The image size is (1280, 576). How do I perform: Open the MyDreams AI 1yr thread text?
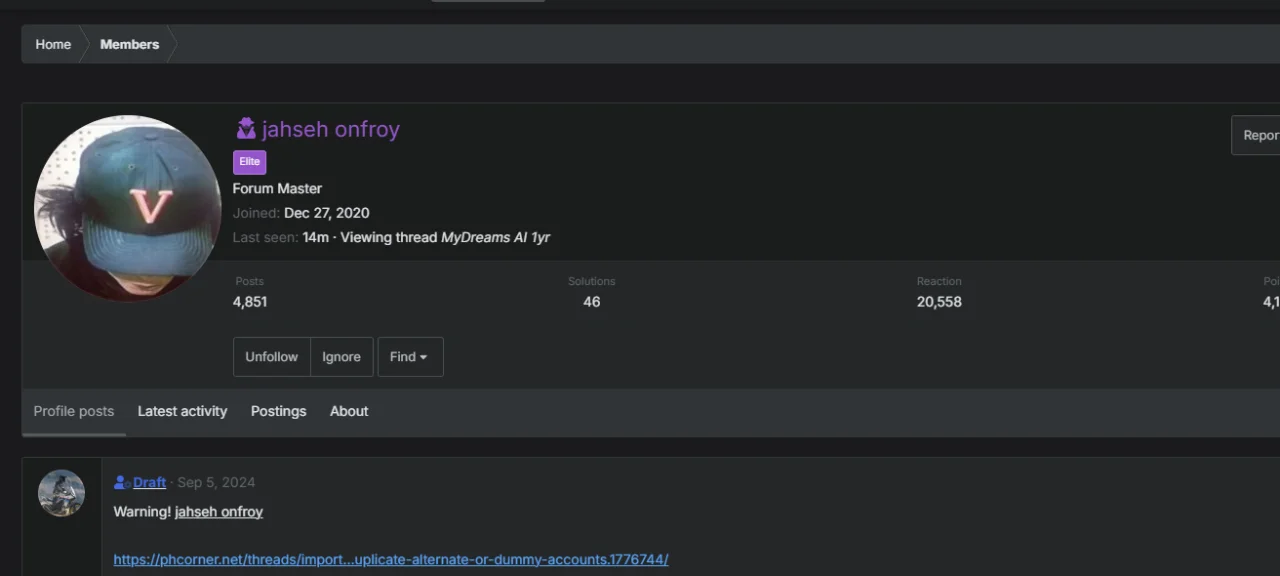(x=496, y=238)
